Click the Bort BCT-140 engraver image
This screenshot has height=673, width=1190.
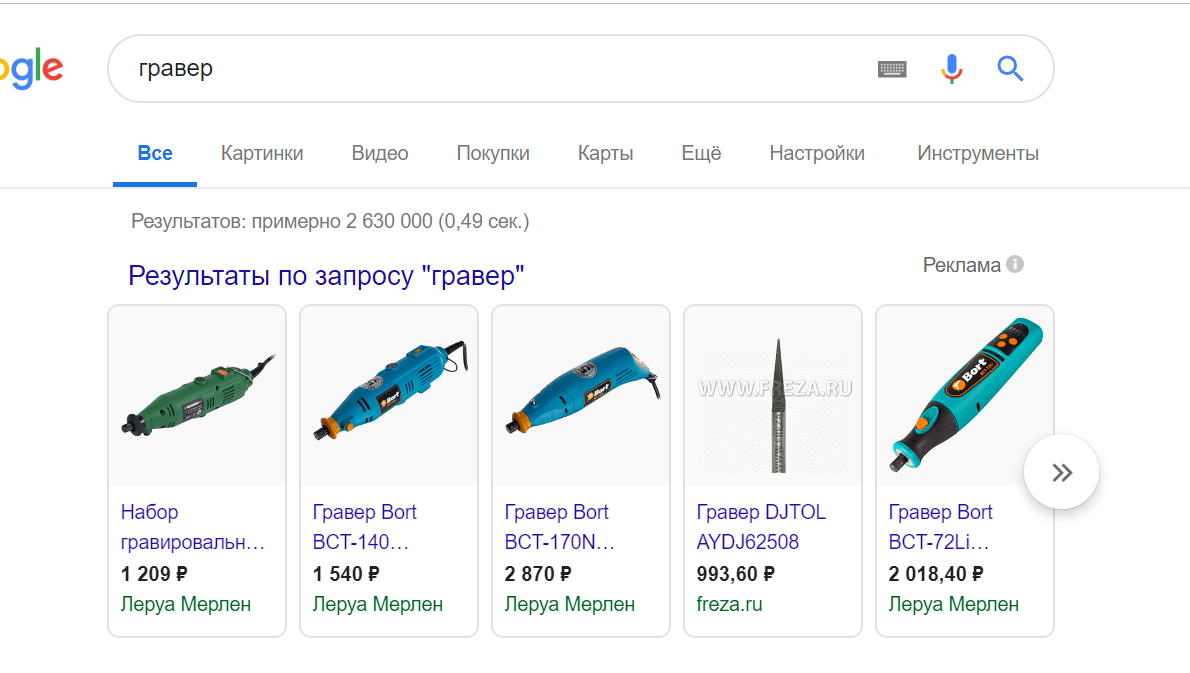click(389, 395)
